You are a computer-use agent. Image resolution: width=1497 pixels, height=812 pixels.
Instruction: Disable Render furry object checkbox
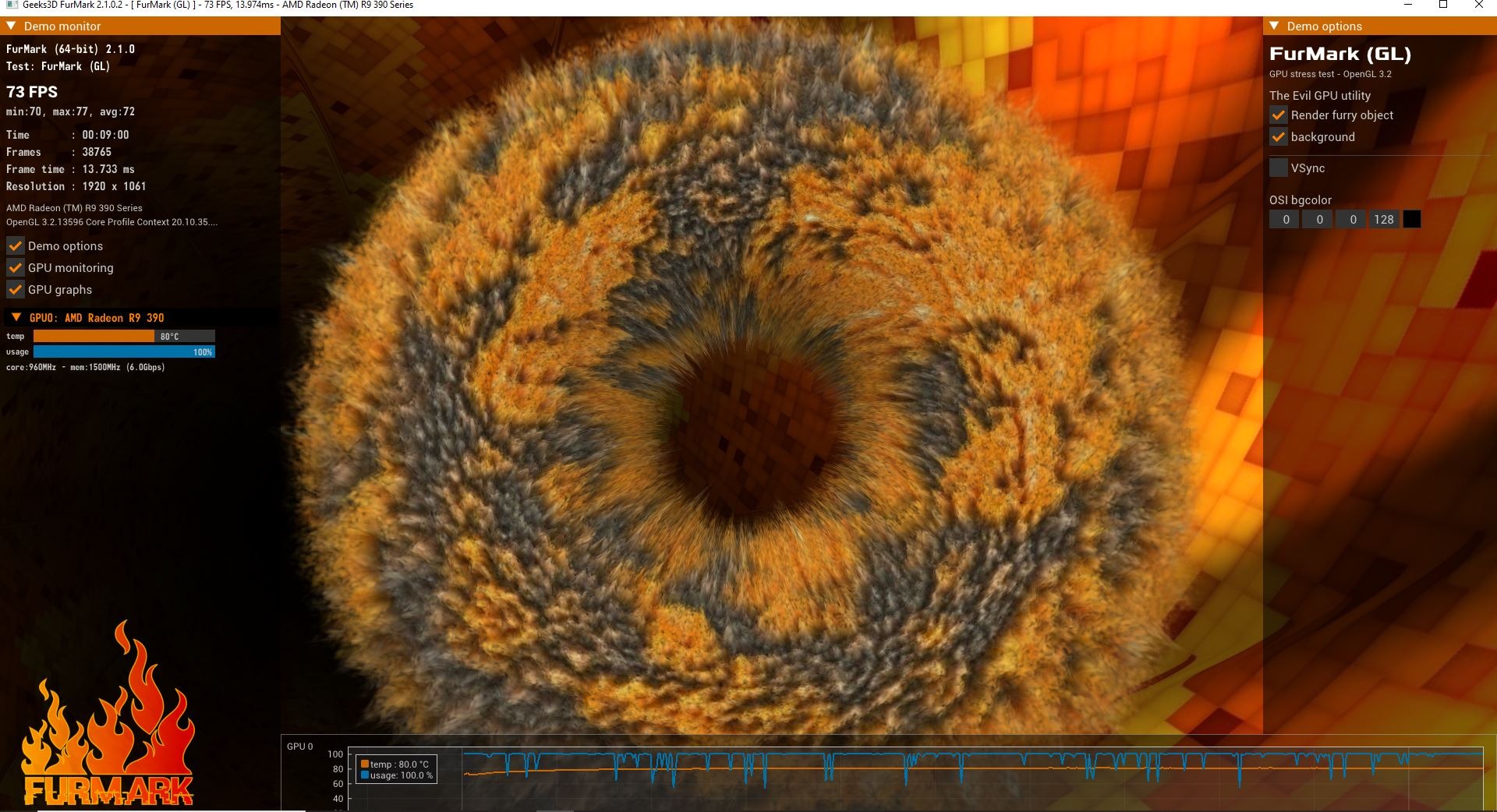(1279, 115)
